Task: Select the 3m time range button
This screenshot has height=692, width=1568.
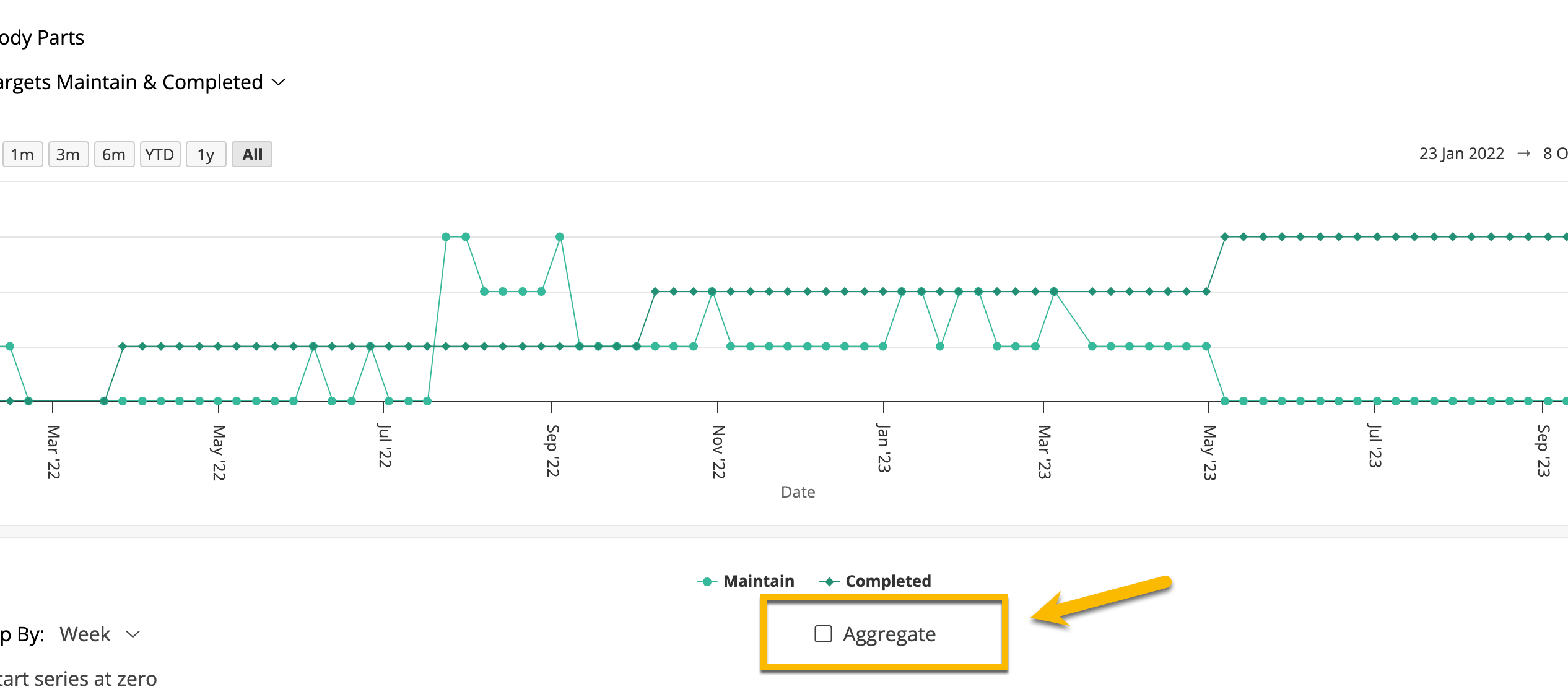Action: (68, 154)
